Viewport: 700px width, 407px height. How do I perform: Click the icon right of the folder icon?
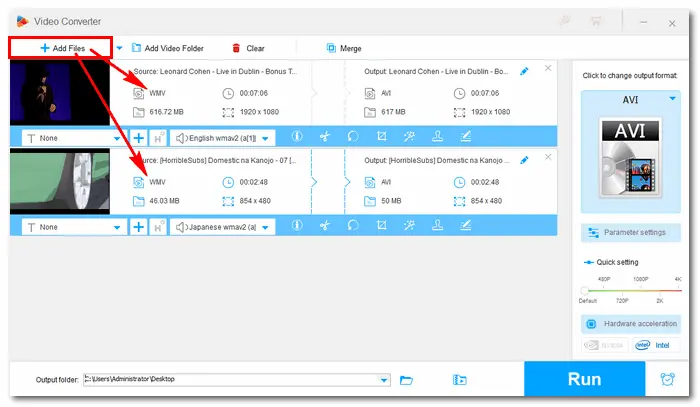pyautogui.click(x=459, y=380)
